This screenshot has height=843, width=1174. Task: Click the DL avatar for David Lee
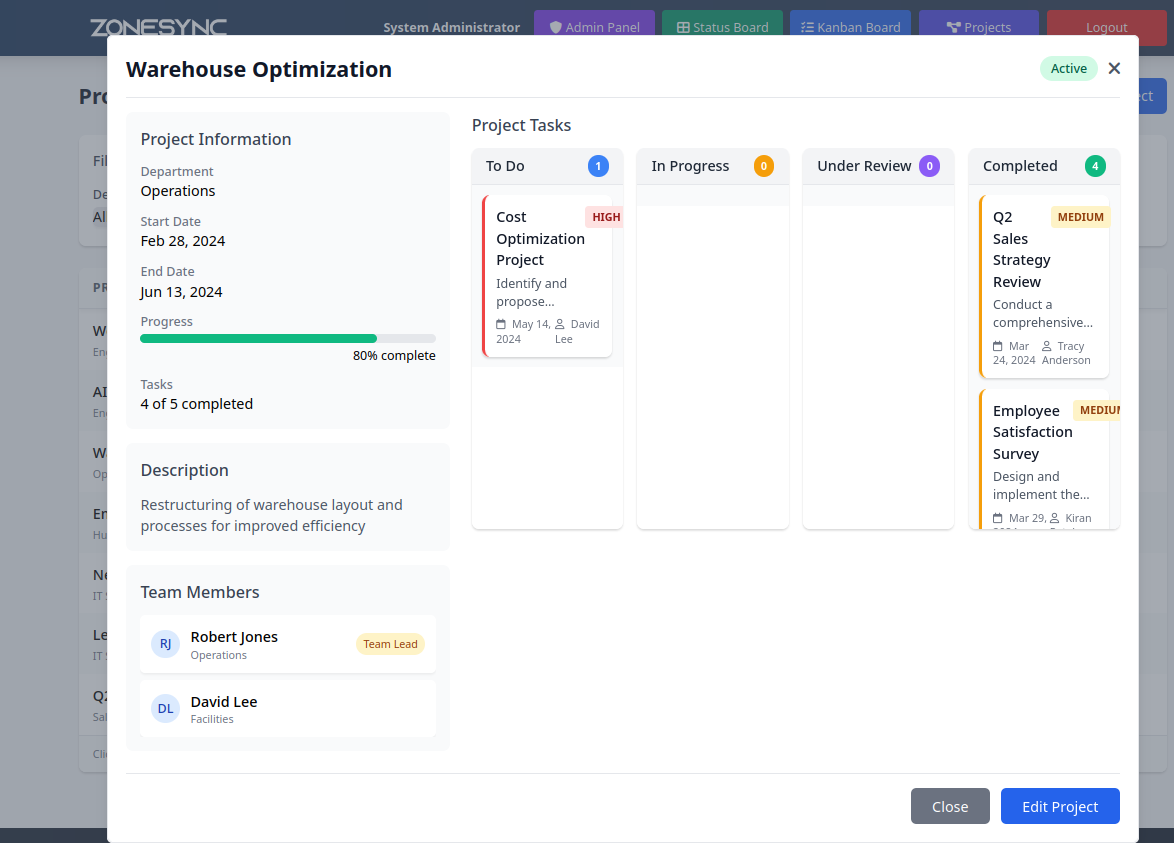pyautogui.click(x=165, y=708)
